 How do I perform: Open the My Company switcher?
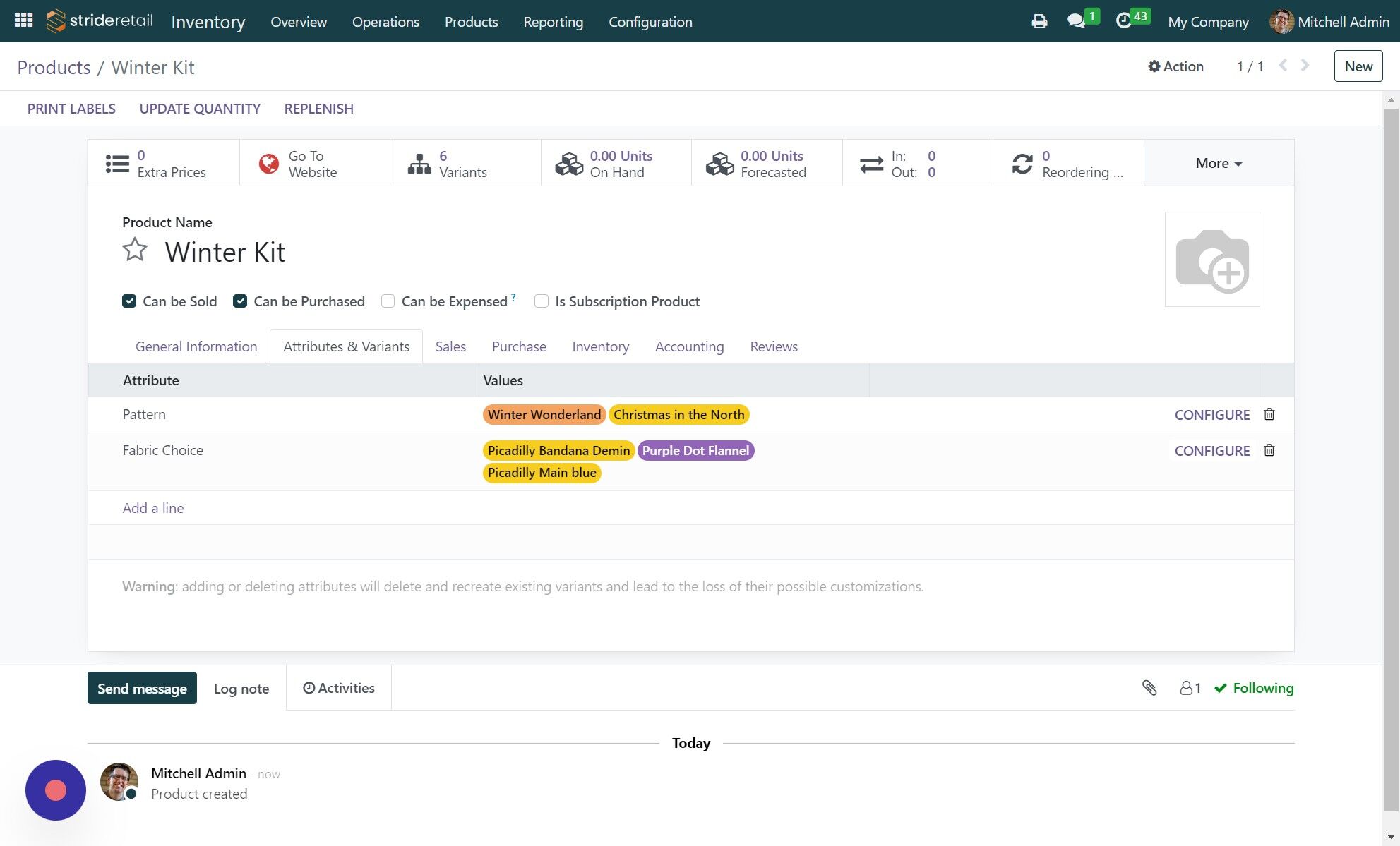[1208, 22]
